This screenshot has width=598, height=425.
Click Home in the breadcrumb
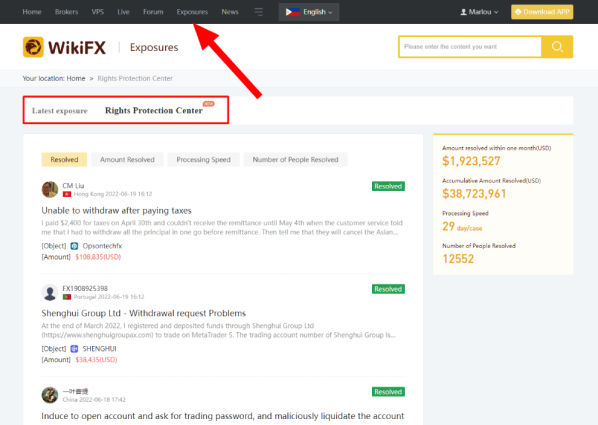click(76, 78)
